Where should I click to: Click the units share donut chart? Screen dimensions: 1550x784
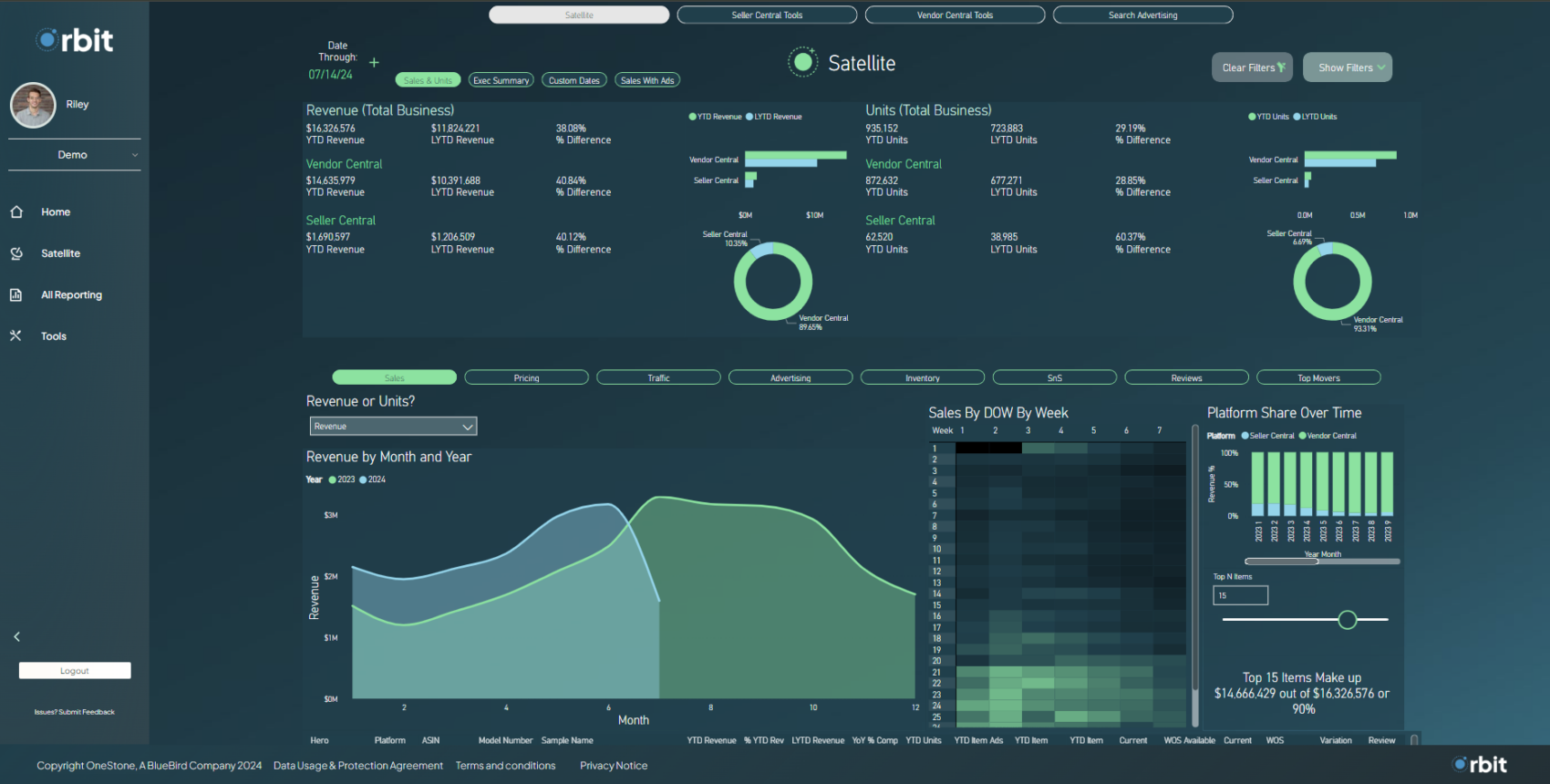click(x=1332, y=281)
